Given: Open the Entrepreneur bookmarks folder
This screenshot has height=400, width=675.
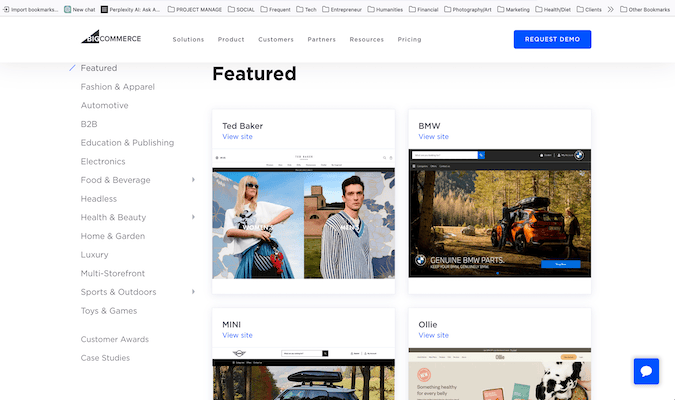Looking at the screenshot, I should click(342, 9).
